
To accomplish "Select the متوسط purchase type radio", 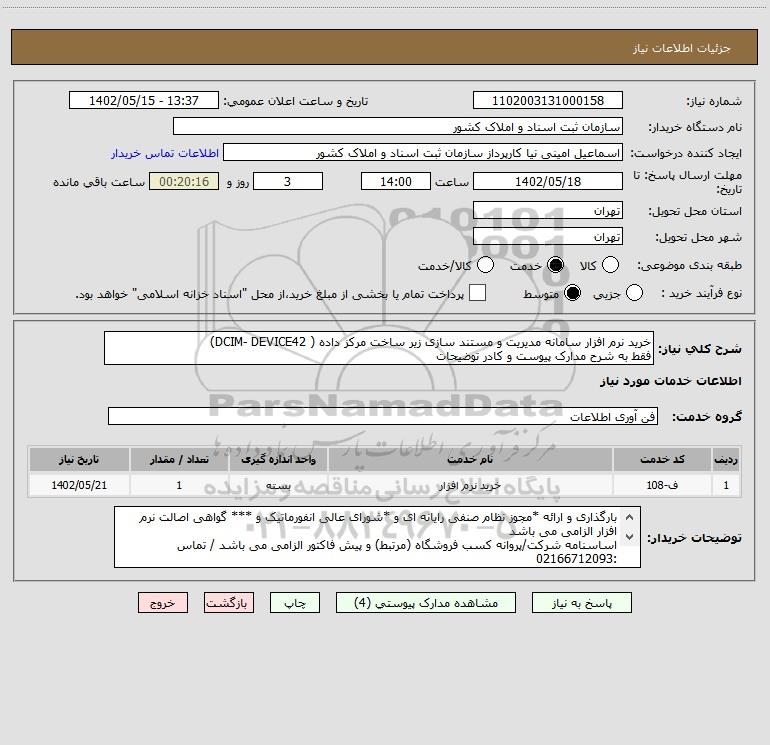I will tap(573, 293).
